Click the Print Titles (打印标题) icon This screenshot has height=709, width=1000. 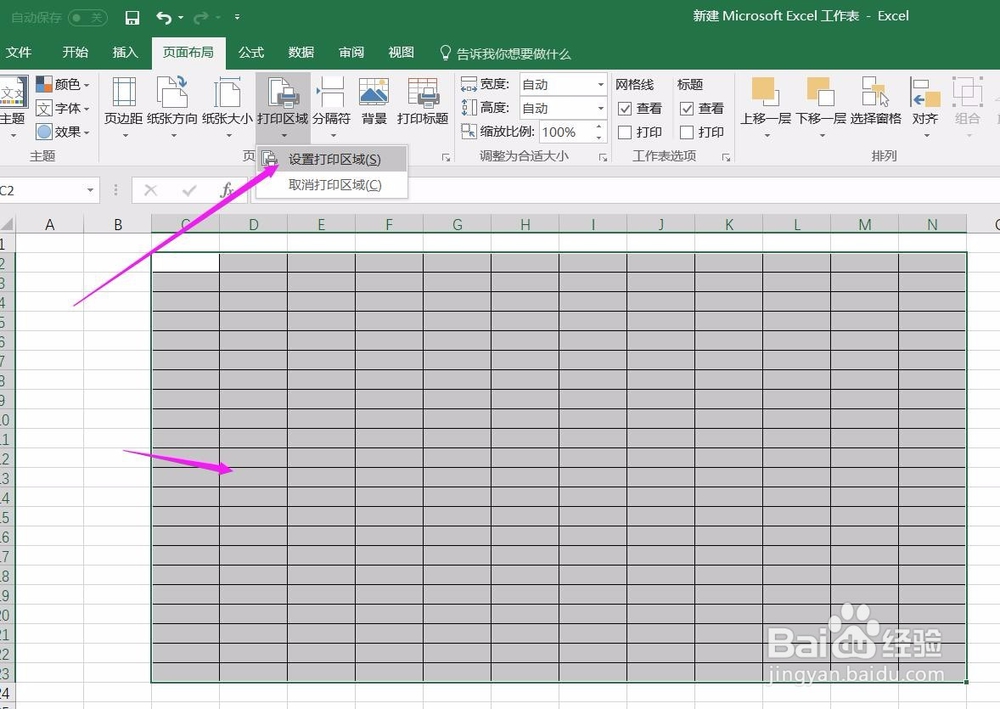coord(423,93)
